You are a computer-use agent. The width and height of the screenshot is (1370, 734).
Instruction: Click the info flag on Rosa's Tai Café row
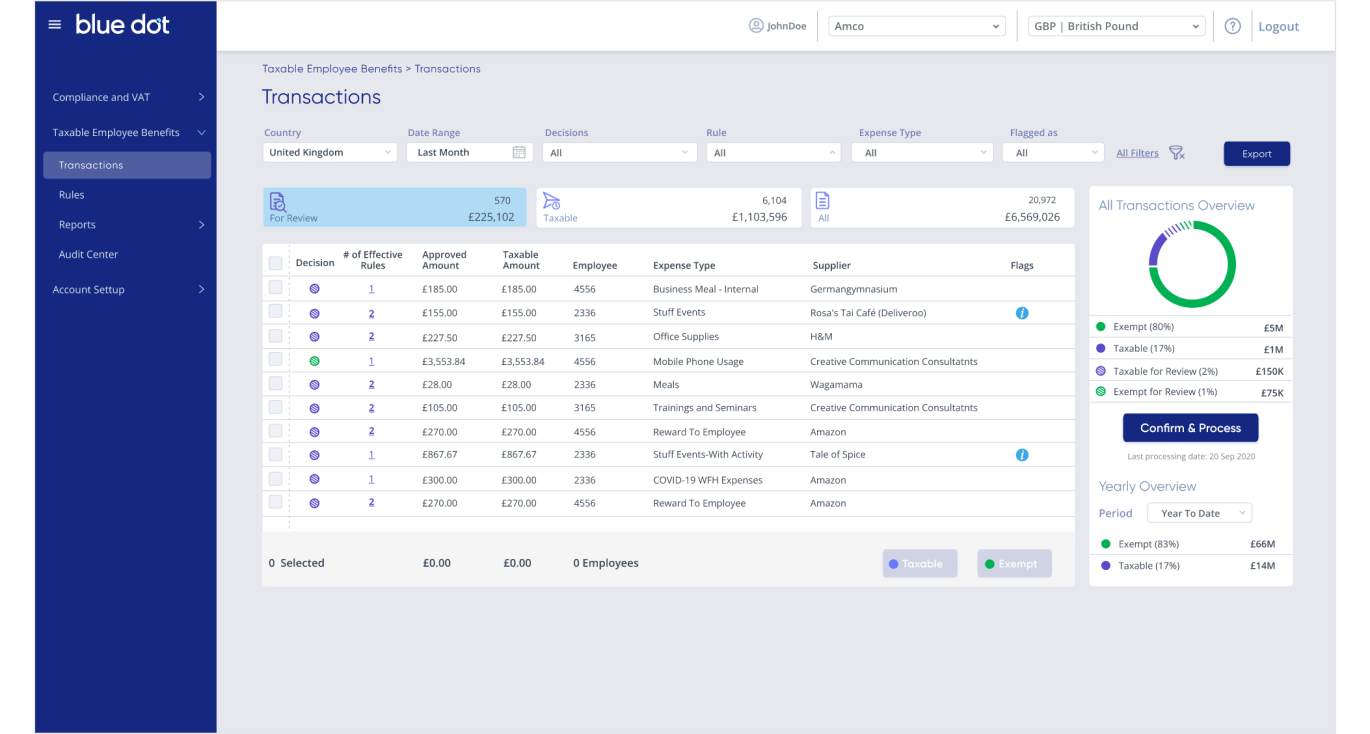(x=1022, y=312)
